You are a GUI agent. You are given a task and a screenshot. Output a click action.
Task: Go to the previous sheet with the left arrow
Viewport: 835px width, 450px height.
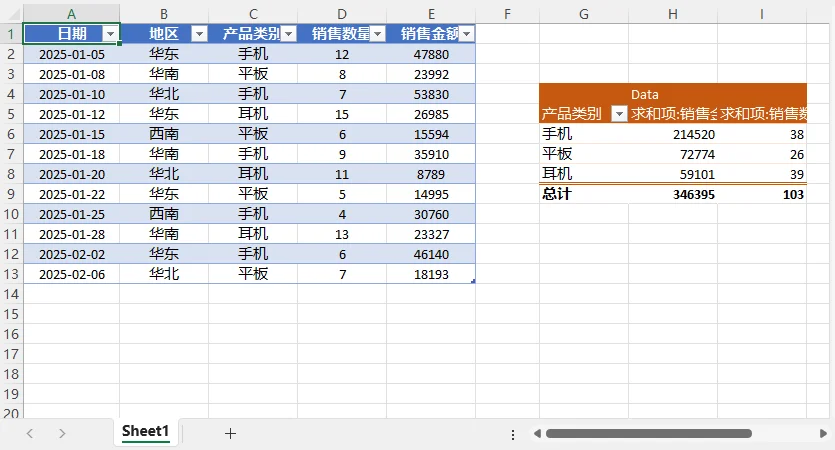(30, 433)
